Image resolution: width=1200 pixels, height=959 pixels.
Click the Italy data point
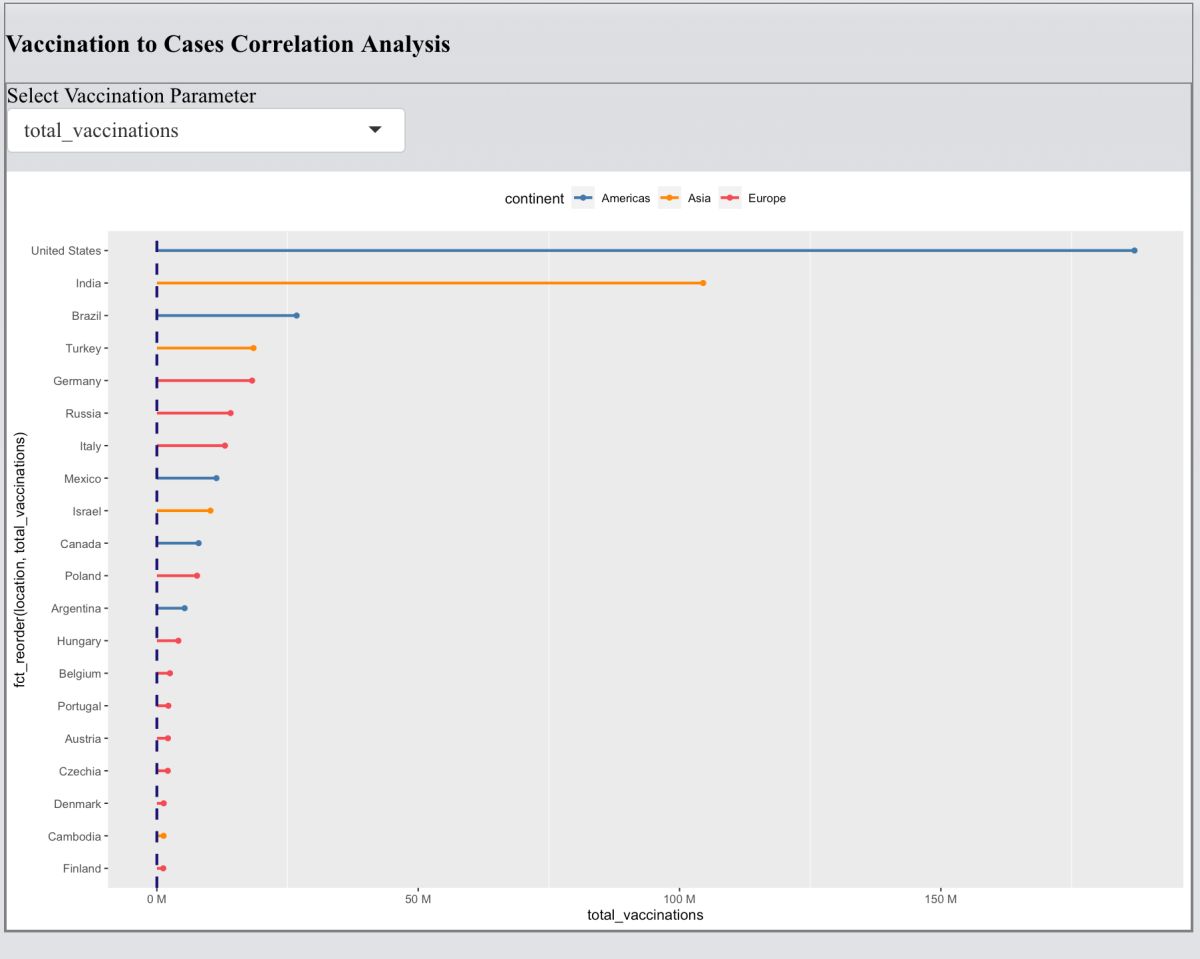(225, 446)
